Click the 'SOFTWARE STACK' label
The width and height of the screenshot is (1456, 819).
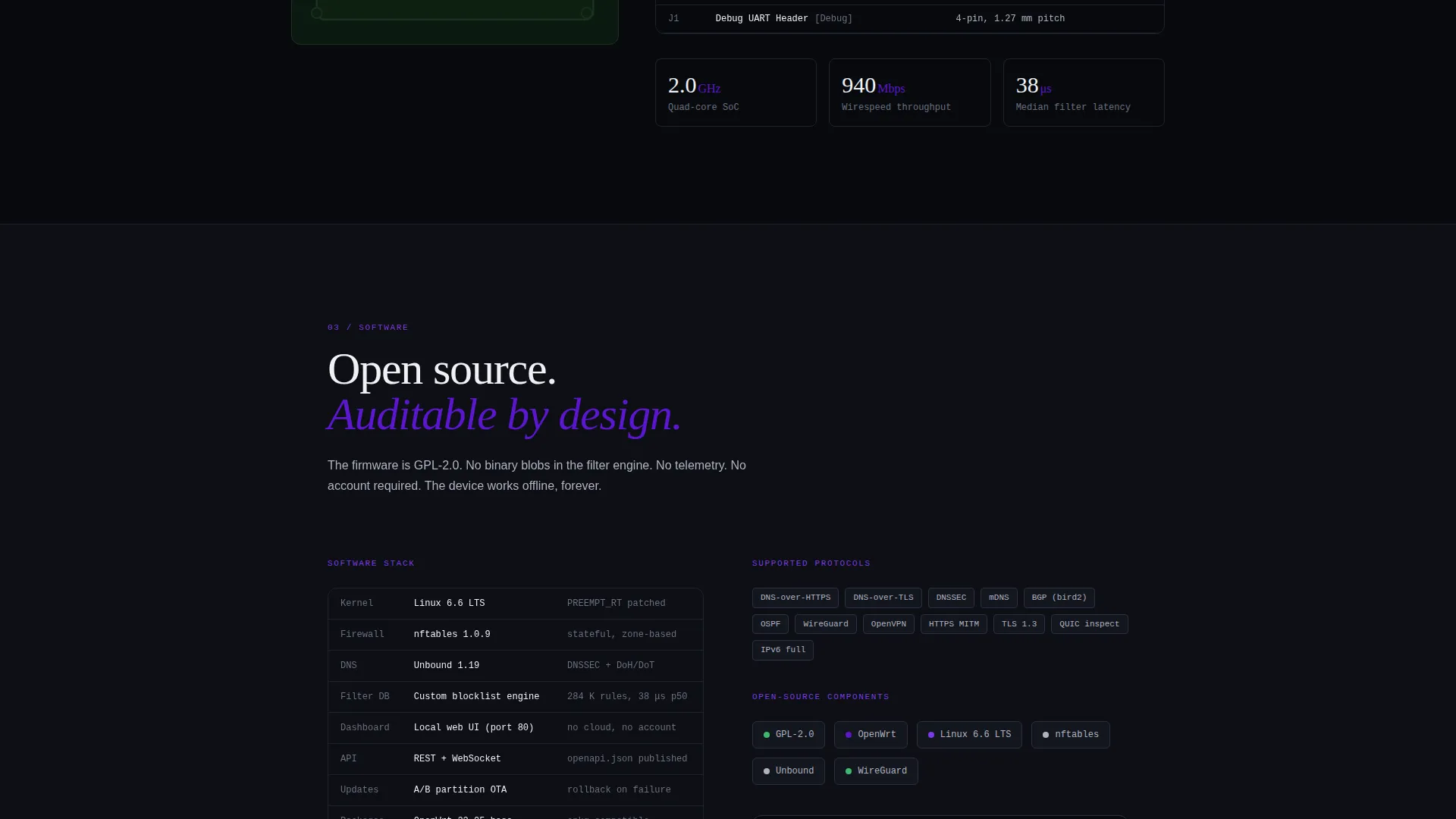[x=371, y=563]
